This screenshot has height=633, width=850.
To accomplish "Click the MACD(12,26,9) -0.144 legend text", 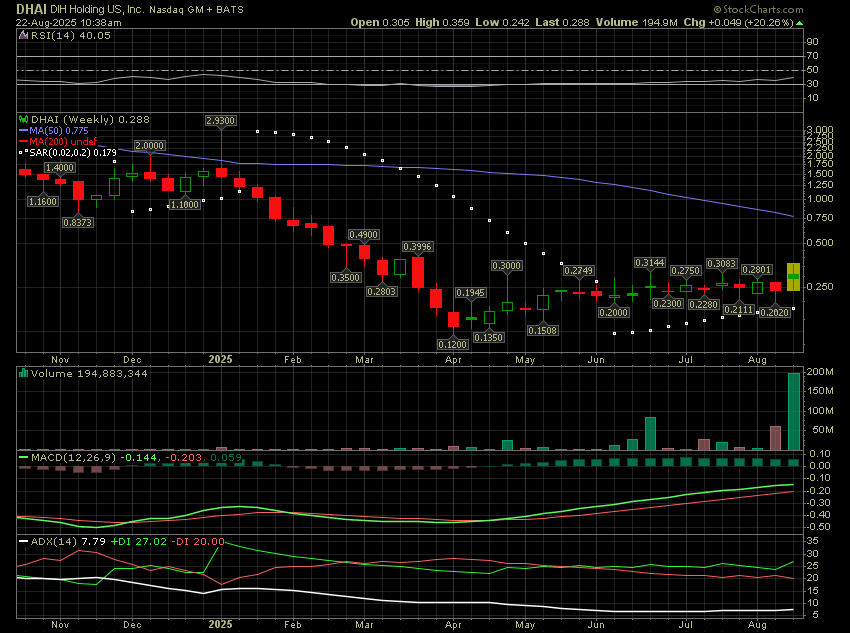I will click(94, 457).
